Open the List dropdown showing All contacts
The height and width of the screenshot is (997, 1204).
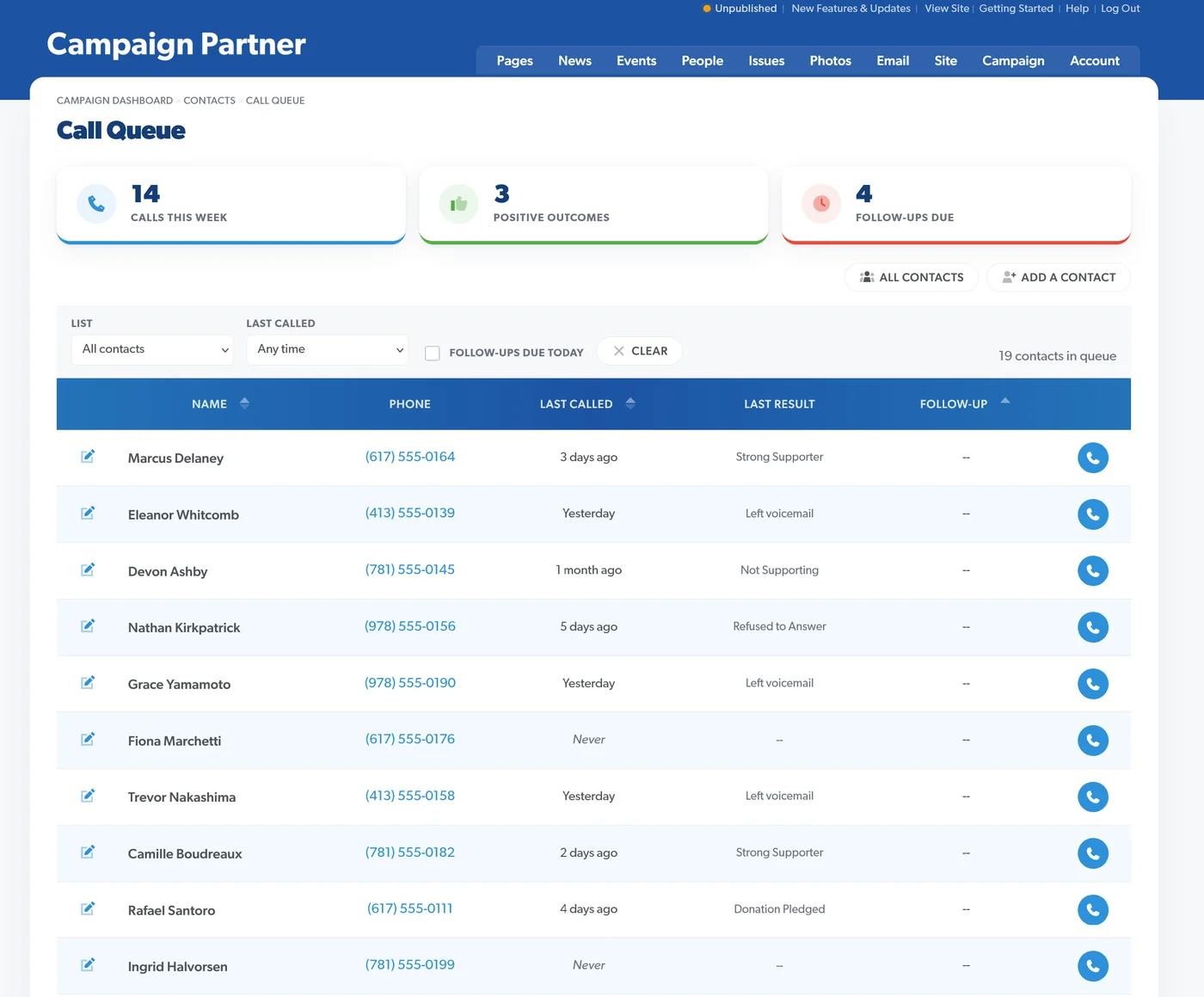click(152, 349)
